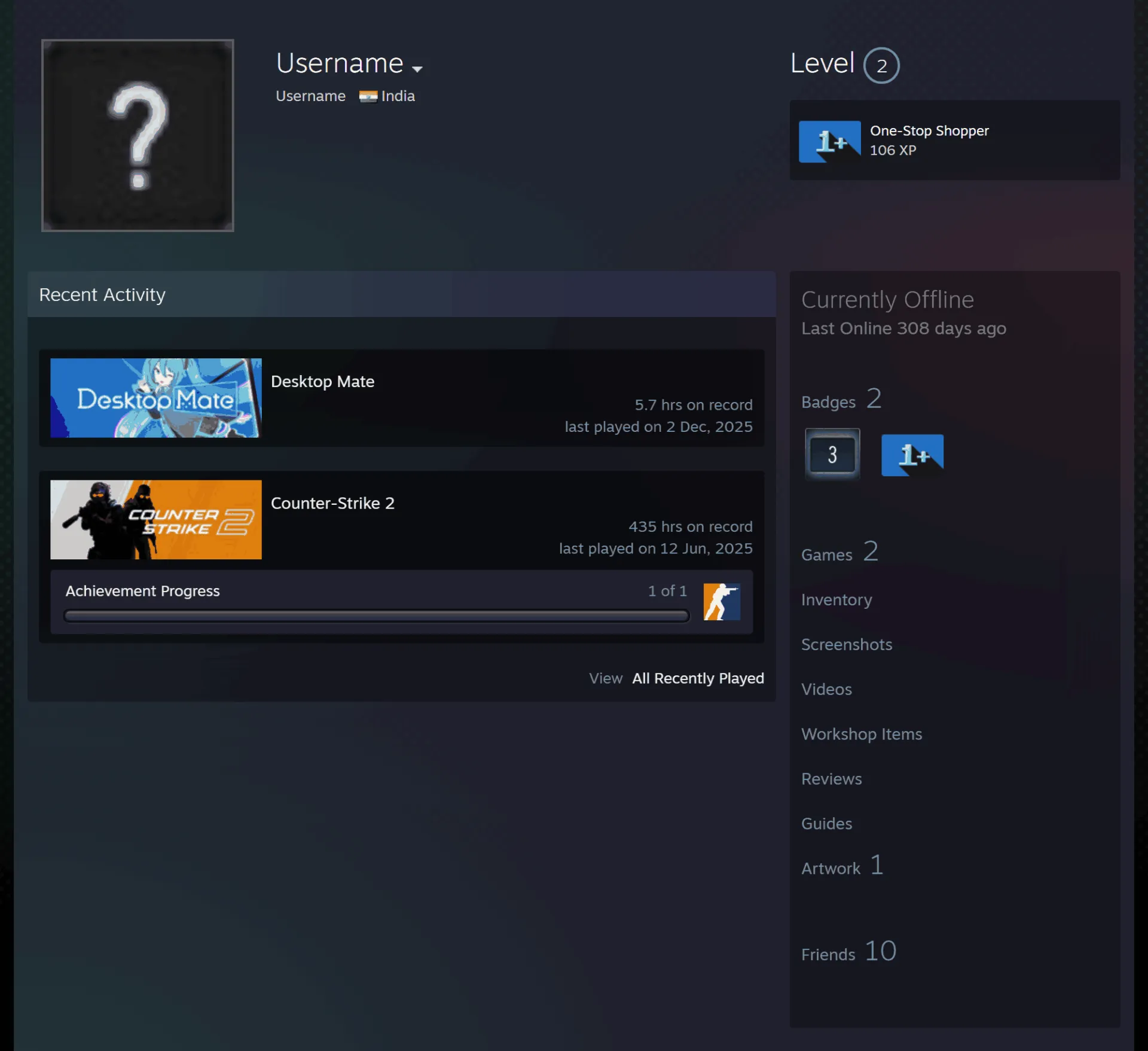Click '5.7 hrs on record' text
1148x1051 pixels.
694,405
